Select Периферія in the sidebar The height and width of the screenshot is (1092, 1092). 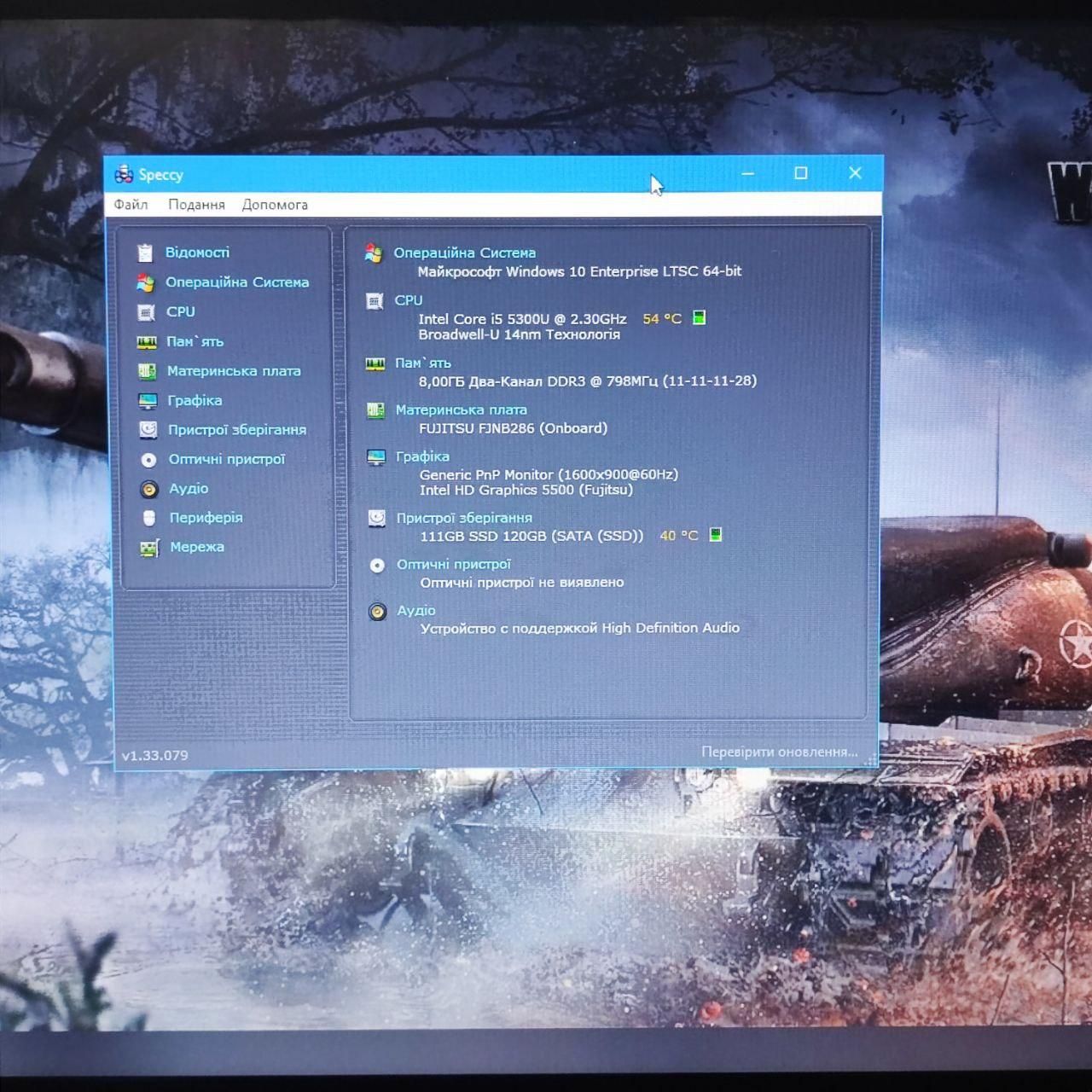pyautogui.click(x=206, y=518)
